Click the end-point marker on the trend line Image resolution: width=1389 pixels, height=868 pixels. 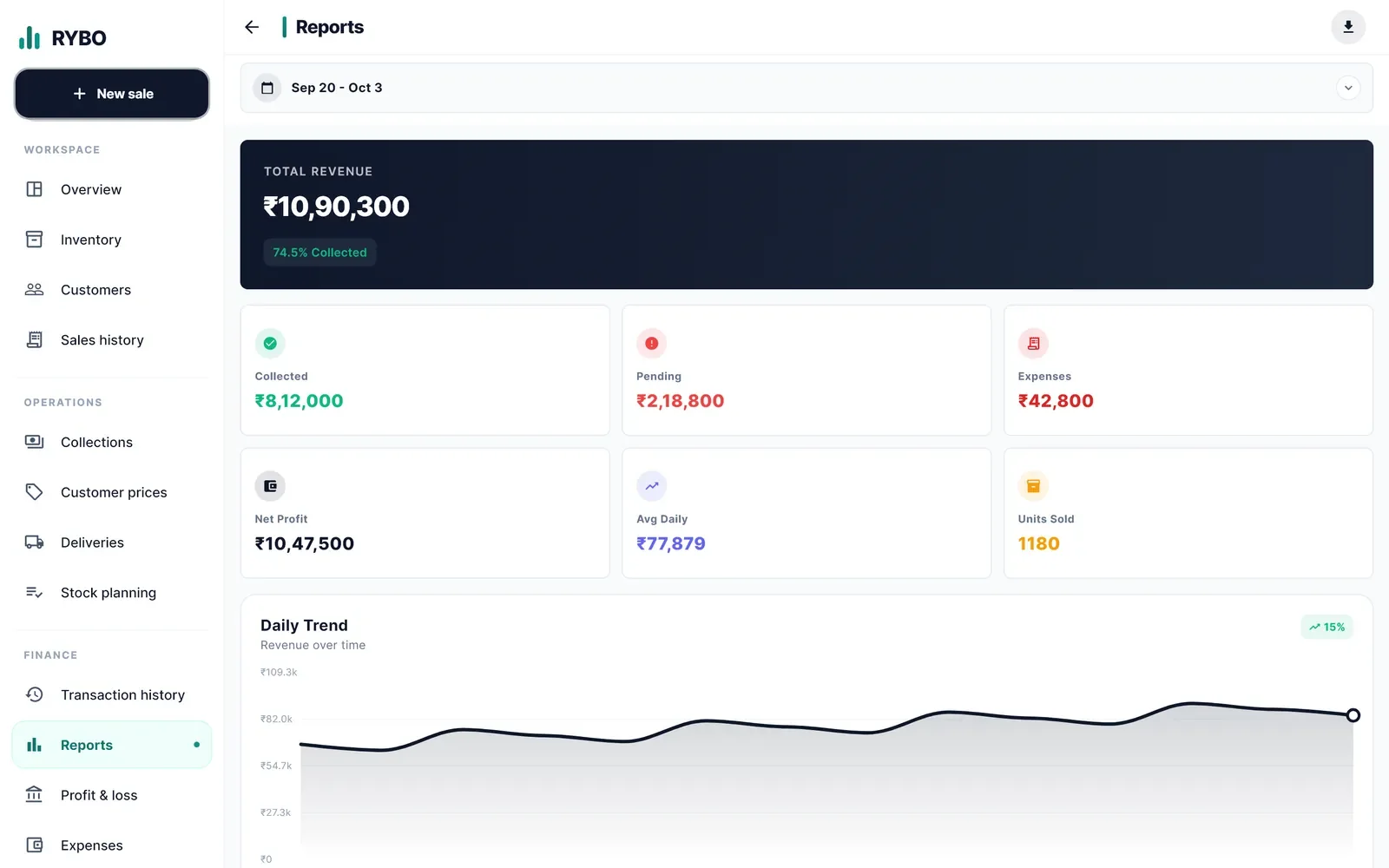(x=1353, y=715)
